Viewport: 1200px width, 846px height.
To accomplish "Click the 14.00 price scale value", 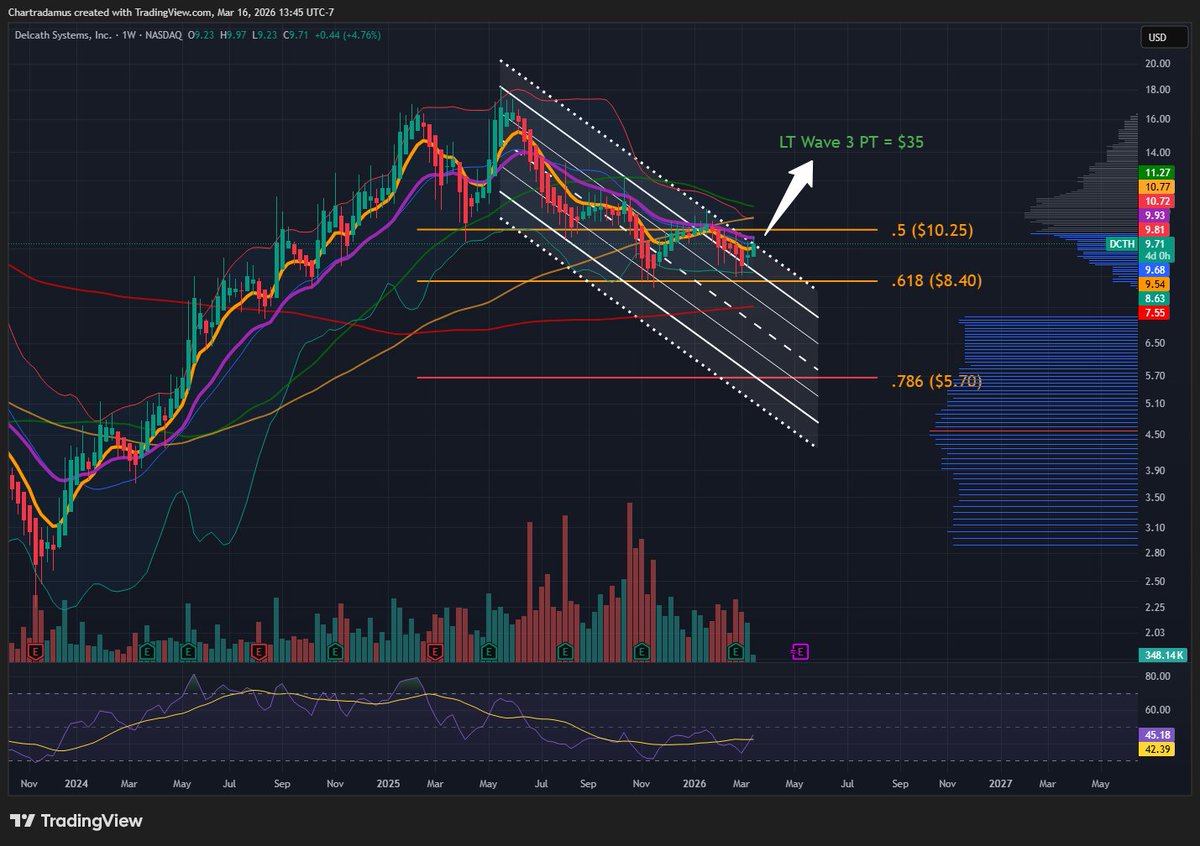I will (1158, 152).
